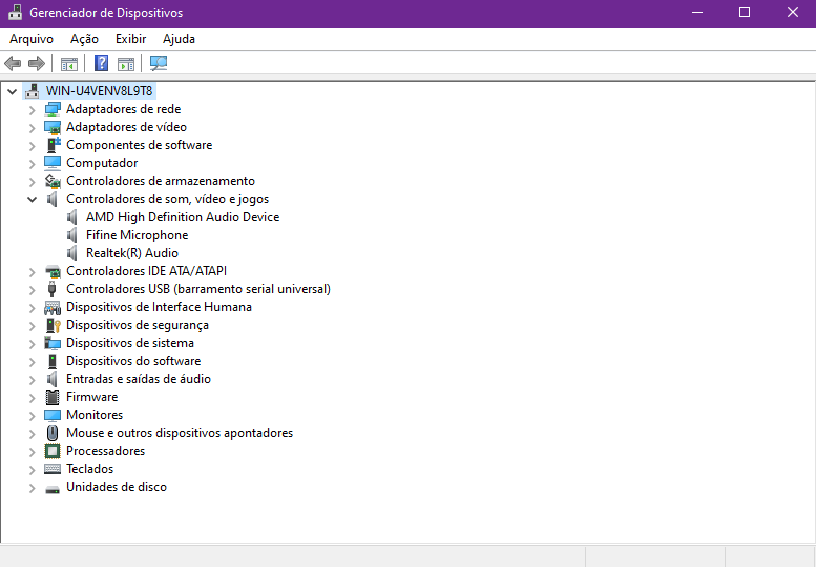Screen dimensions: 819x567
Task: Expand the Monitores node arrow
Action: [32, 416]
